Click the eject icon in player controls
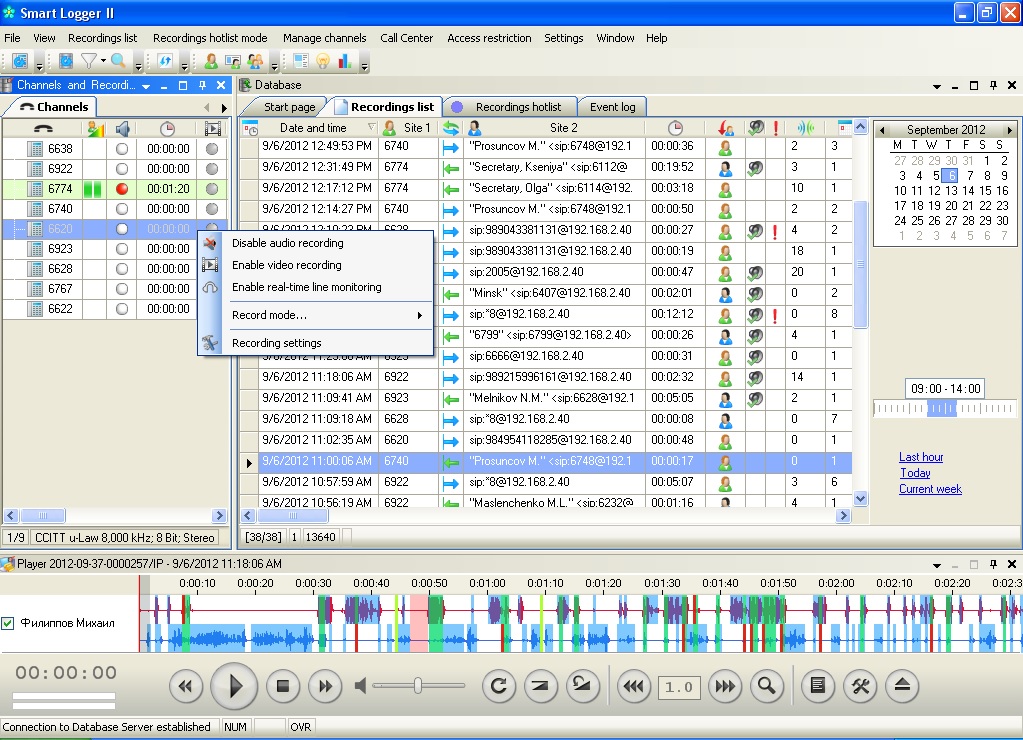Screen dimensions: 1023x740 (x=902, y=686)
